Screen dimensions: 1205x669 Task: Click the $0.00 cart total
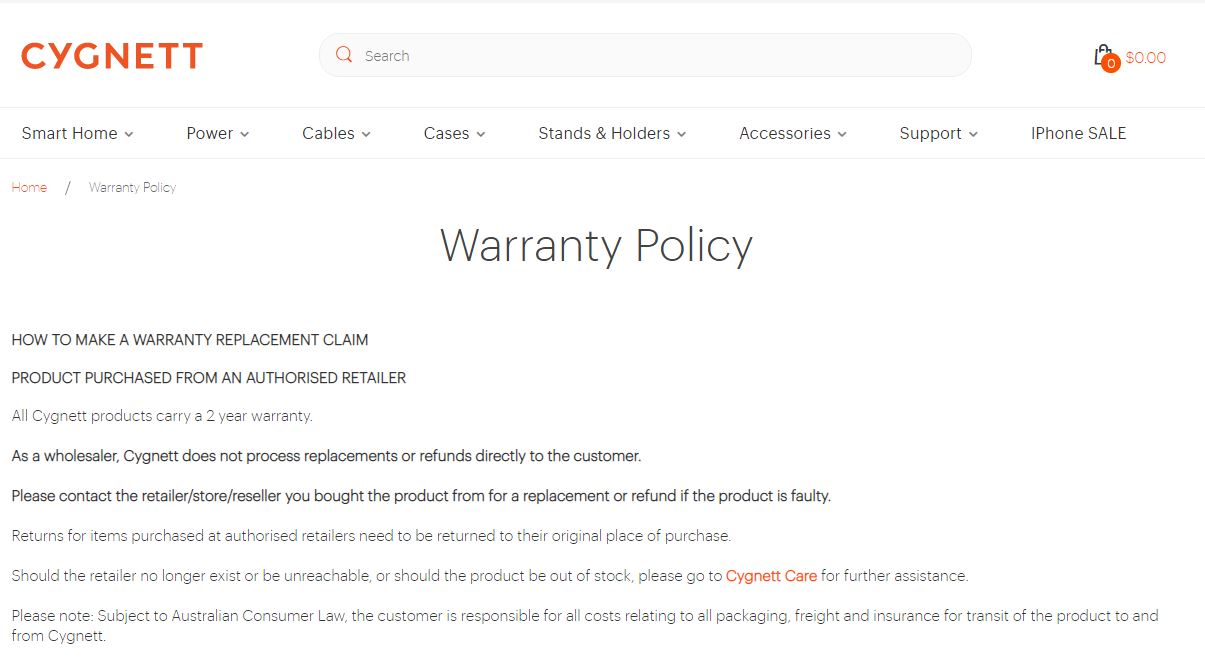[x=1145, y=58]
